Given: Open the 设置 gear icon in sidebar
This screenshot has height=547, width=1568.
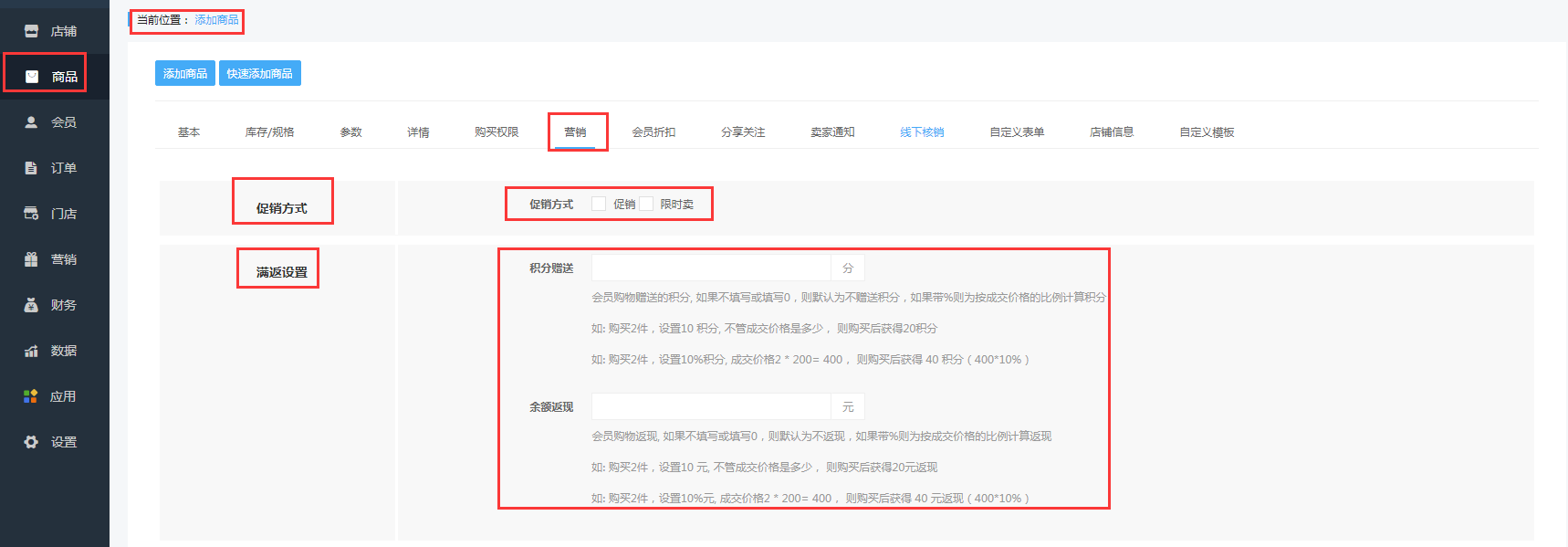Looking at the screenshot, I should pyautogui.click(x=31, y=442).
